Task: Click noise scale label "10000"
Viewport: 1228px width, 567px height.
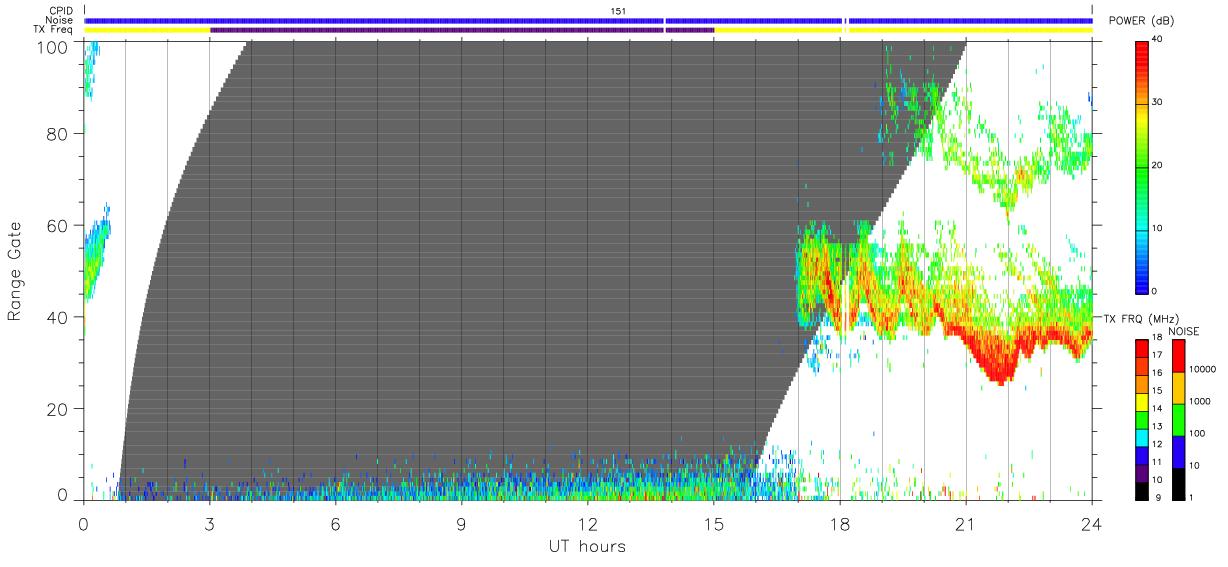Action: [x=1203, y=369]
